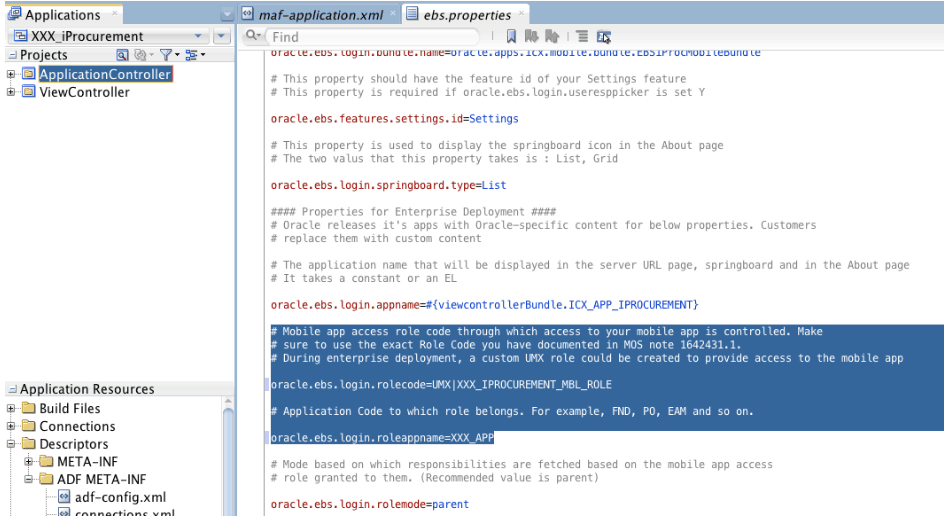Collapse the Application Resources section

pos(12,389)
